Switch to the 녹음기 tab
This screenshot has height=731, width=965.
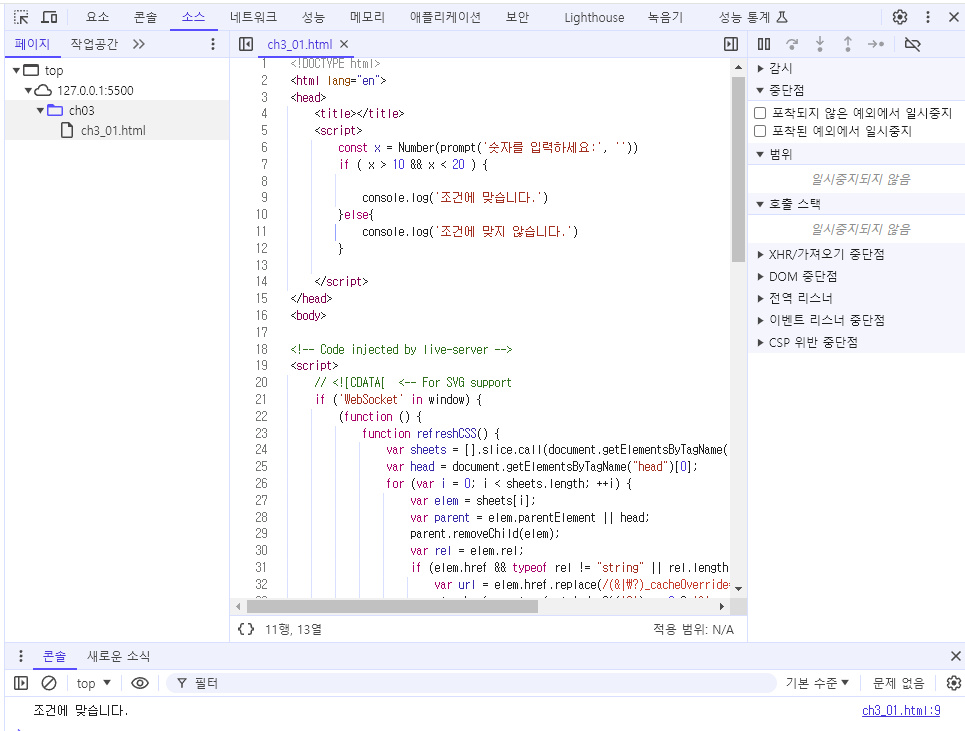(x=665, y=17)
